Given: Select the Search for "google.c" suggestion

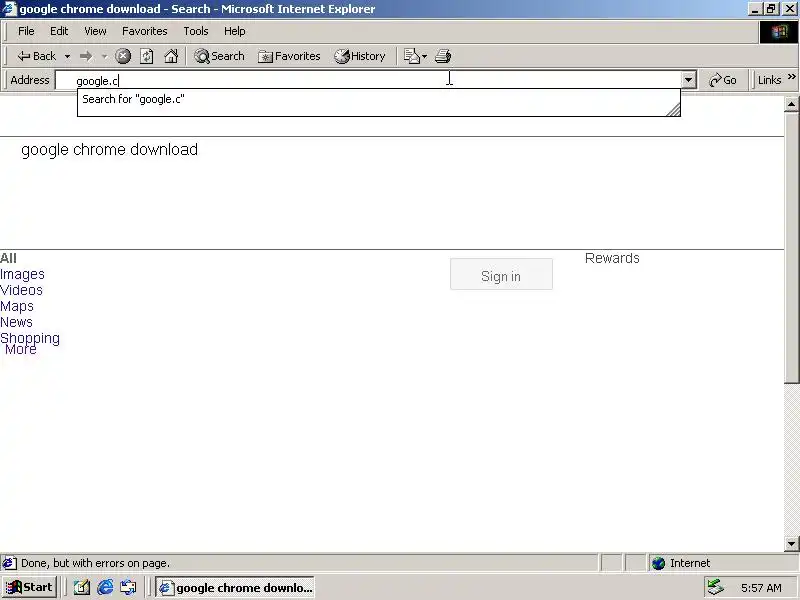Looking at the screenshot, I should click(x=379, y=99).
